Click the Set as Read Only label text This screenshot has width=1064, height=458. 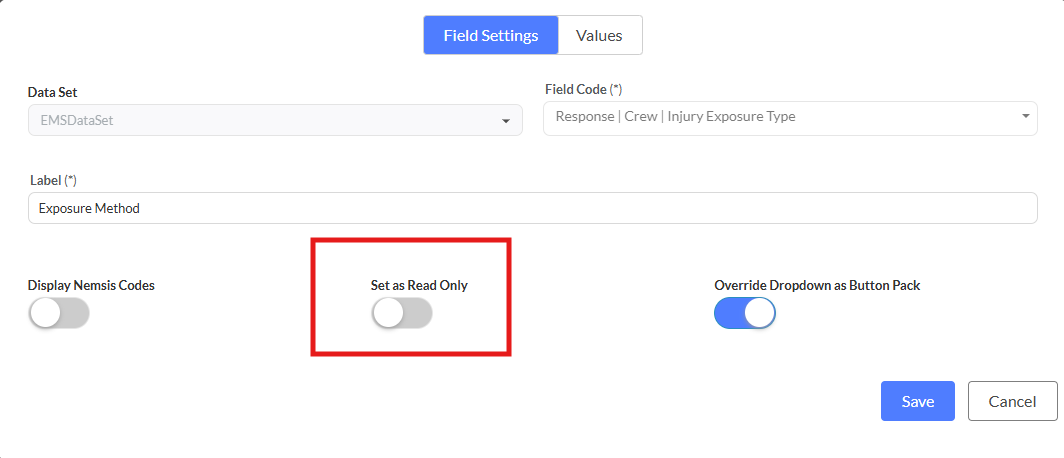419,285
